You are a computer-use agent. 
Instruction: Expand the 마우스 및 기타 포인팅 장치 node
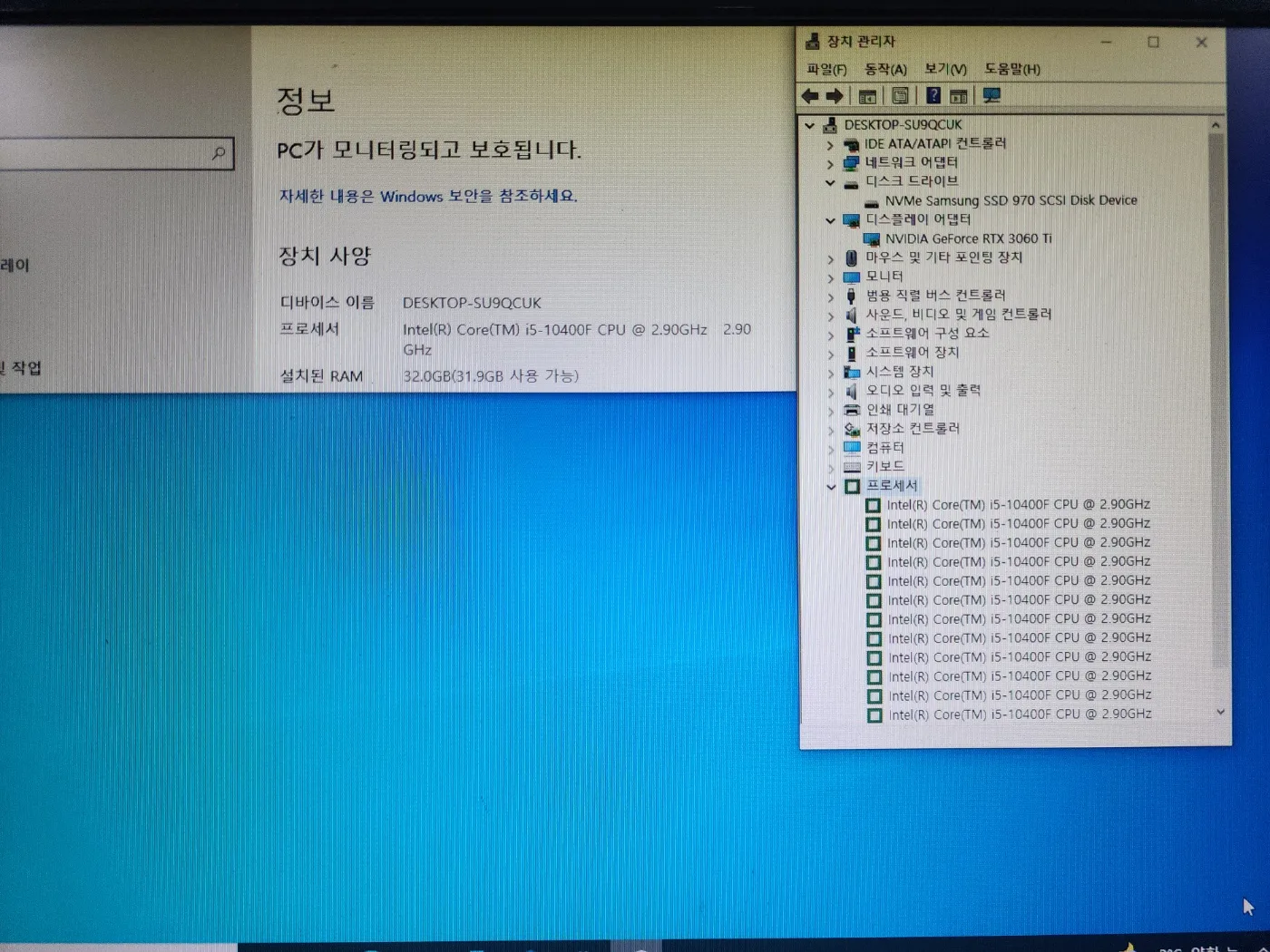830,259
